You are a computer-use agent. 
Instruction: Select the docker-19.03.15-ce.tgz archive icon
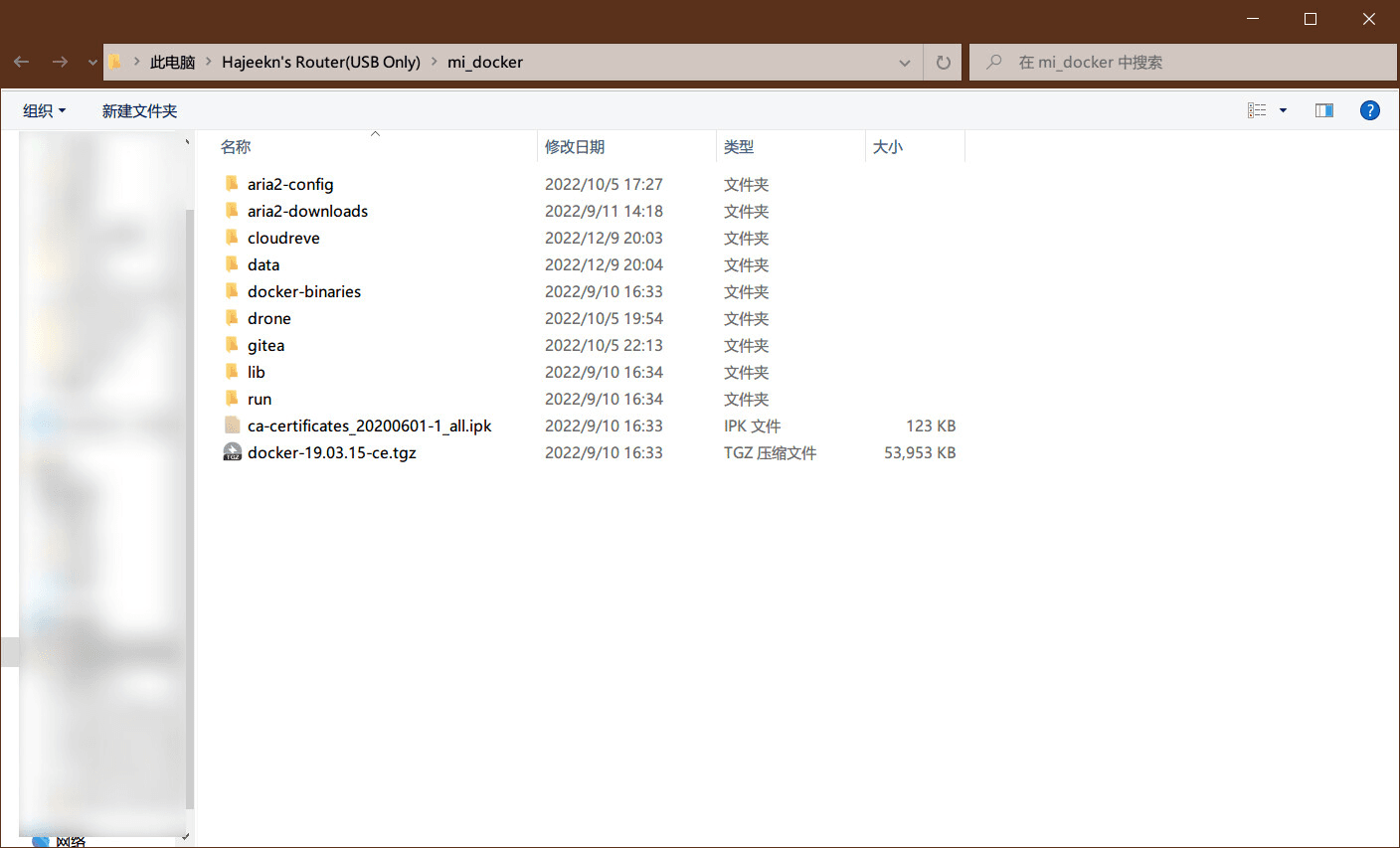point(232,452)
